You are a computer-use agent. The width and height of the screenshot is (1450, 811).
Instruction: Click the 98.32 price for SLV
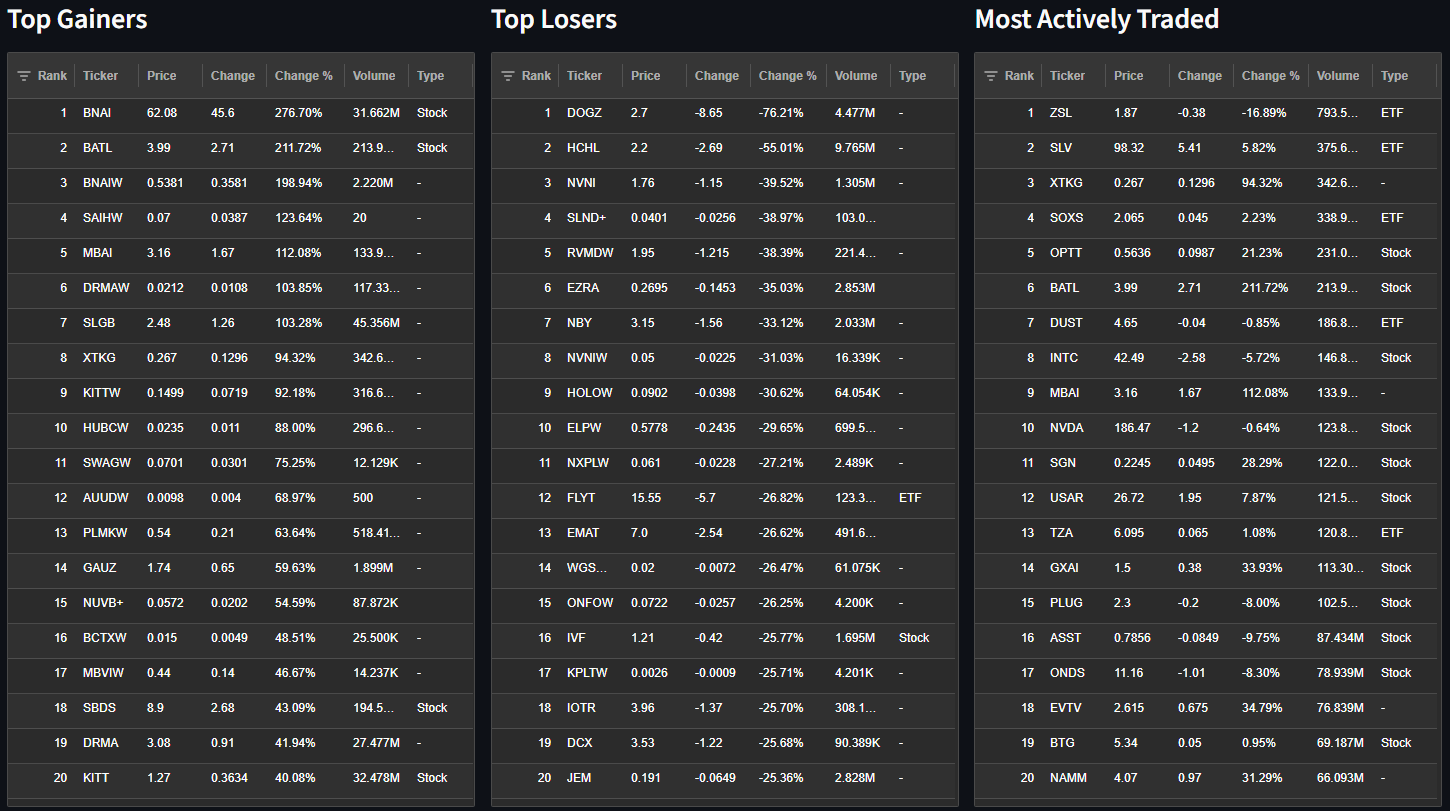point(1129,148)
